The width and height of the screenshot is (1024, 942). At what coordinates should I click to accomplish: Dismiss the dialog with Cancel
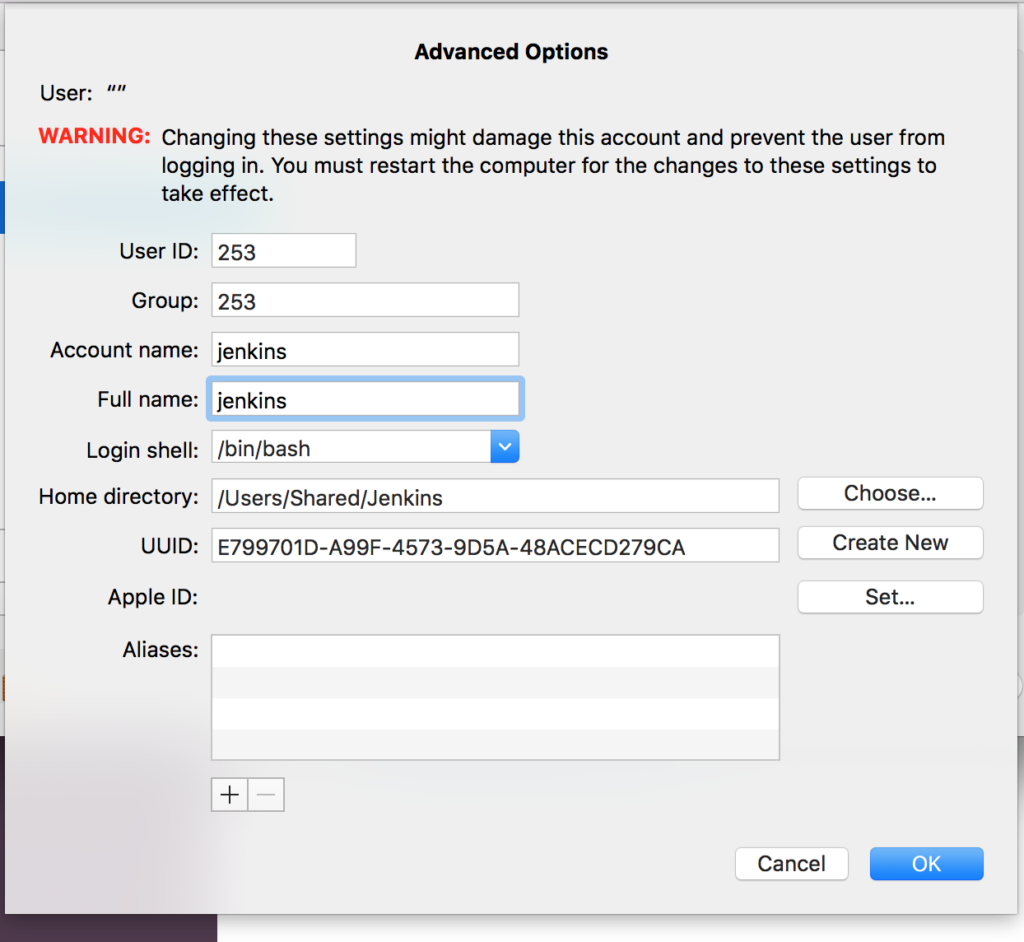coord(791,863)
